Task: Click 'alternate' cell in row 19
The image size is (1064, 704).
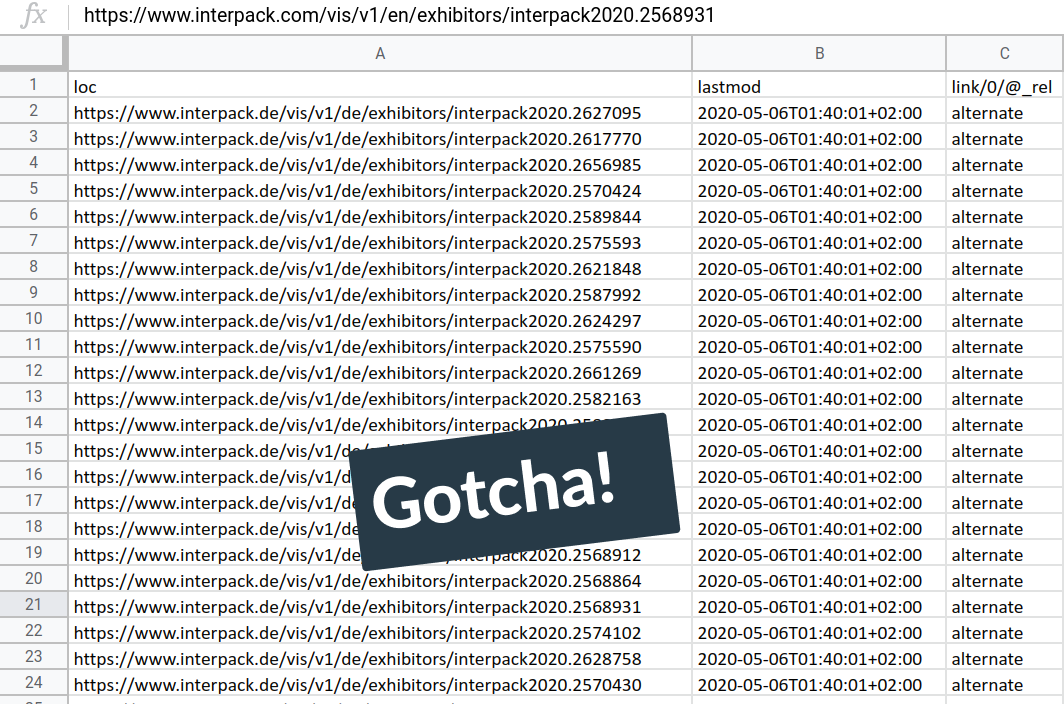Action: tap(1005, 555)
